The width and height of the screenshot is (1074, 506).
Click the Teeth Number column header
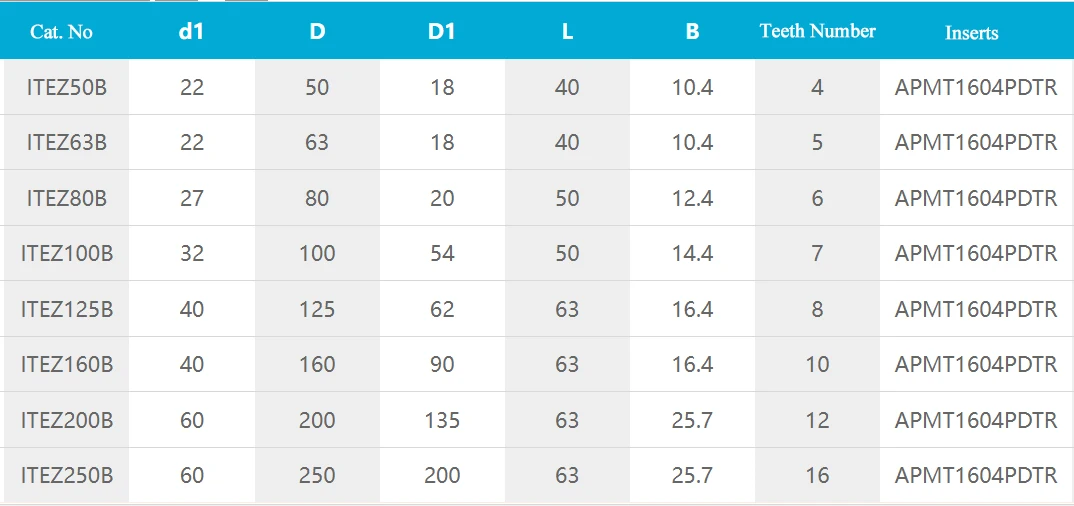click(817, 31)
